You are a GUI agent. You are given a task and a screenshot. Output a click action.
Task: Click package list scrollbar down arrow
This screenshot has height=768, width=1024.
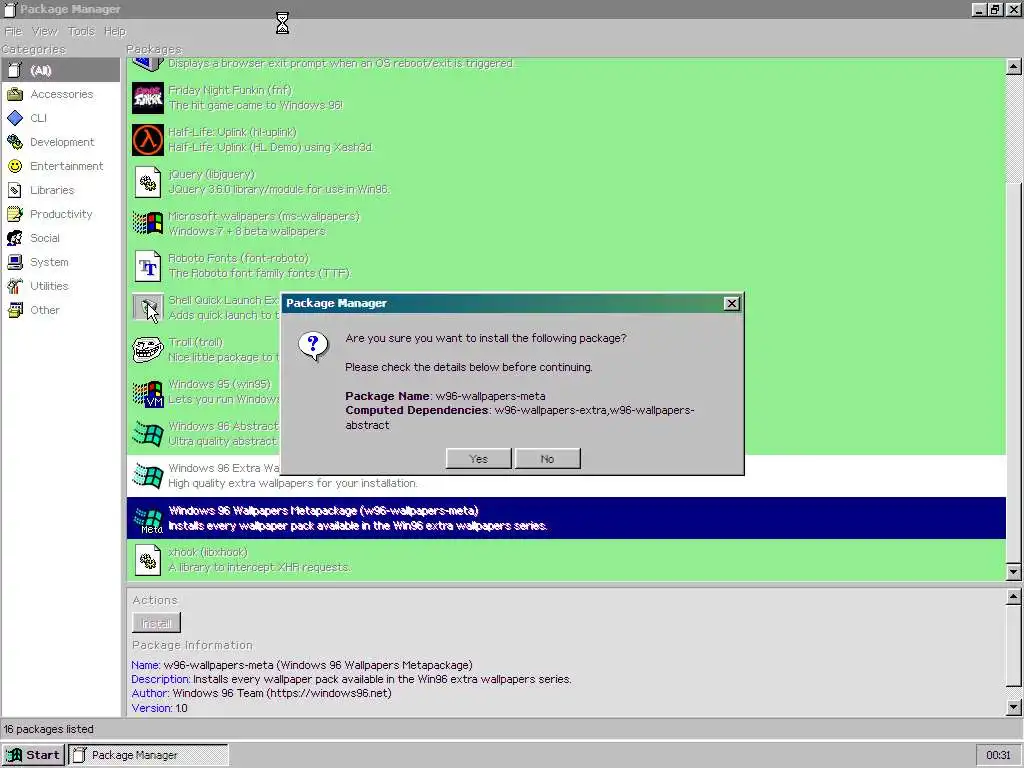click(1014, 572)
